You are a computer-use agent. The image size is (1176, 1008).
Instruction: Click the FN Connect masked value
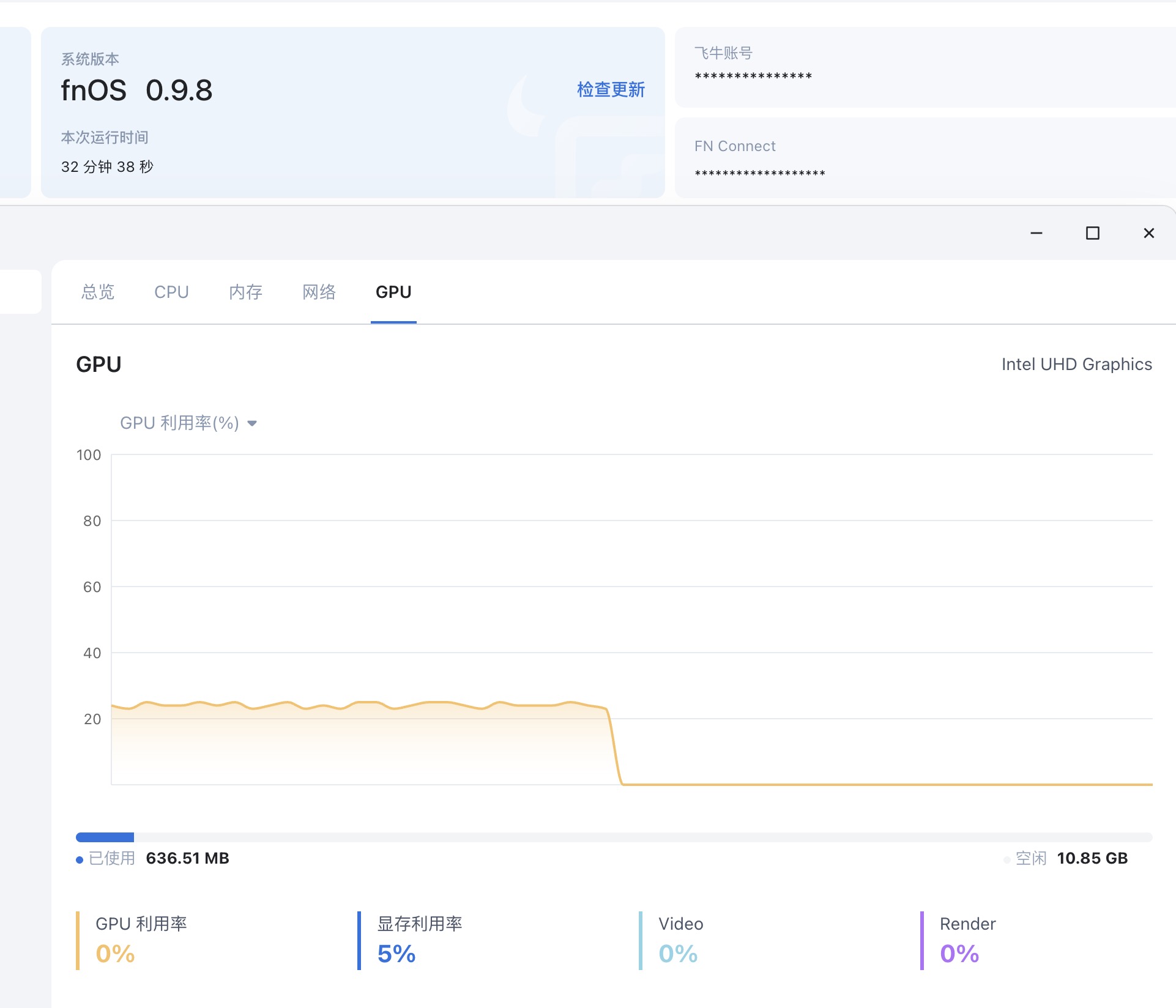[x=760, y=174]
